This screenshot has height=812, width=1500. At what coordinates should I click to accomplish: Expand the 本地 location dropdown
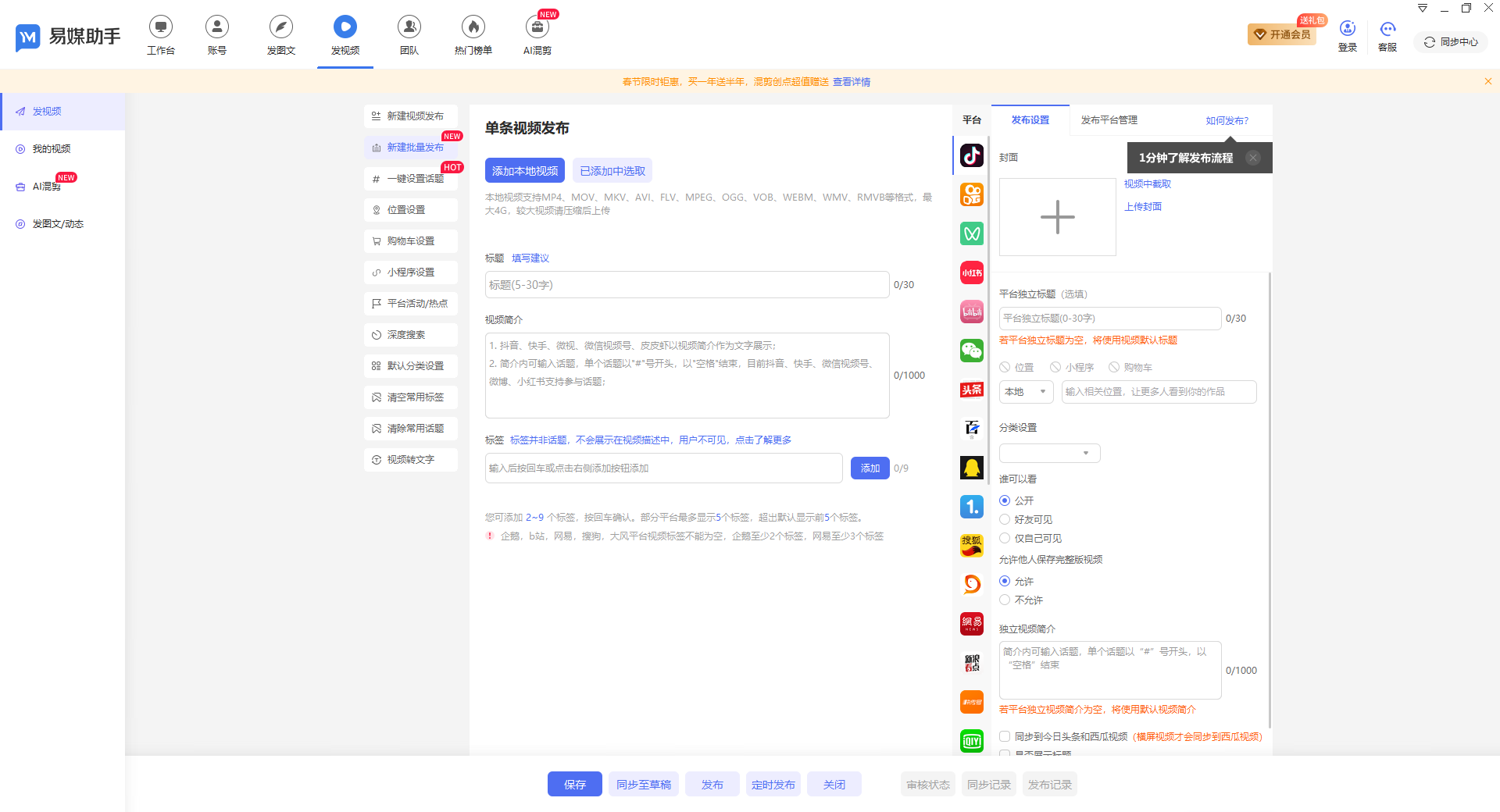tap(1026, 392)
